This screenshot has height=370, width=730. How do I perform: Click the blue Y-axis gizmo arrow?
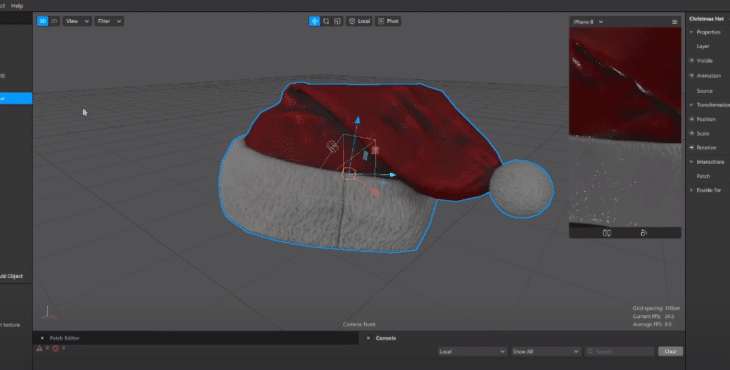point(357,121)
